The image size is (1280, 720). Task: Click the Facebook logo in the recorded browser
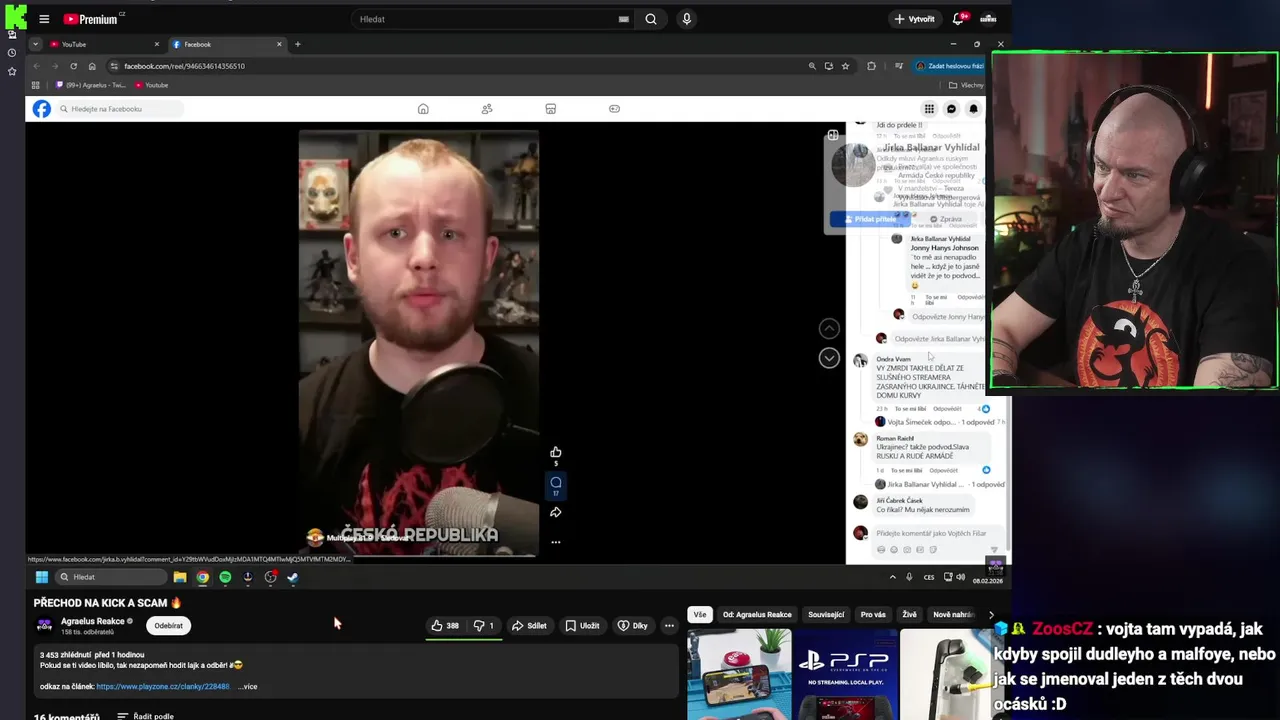[x=41, y=109]
